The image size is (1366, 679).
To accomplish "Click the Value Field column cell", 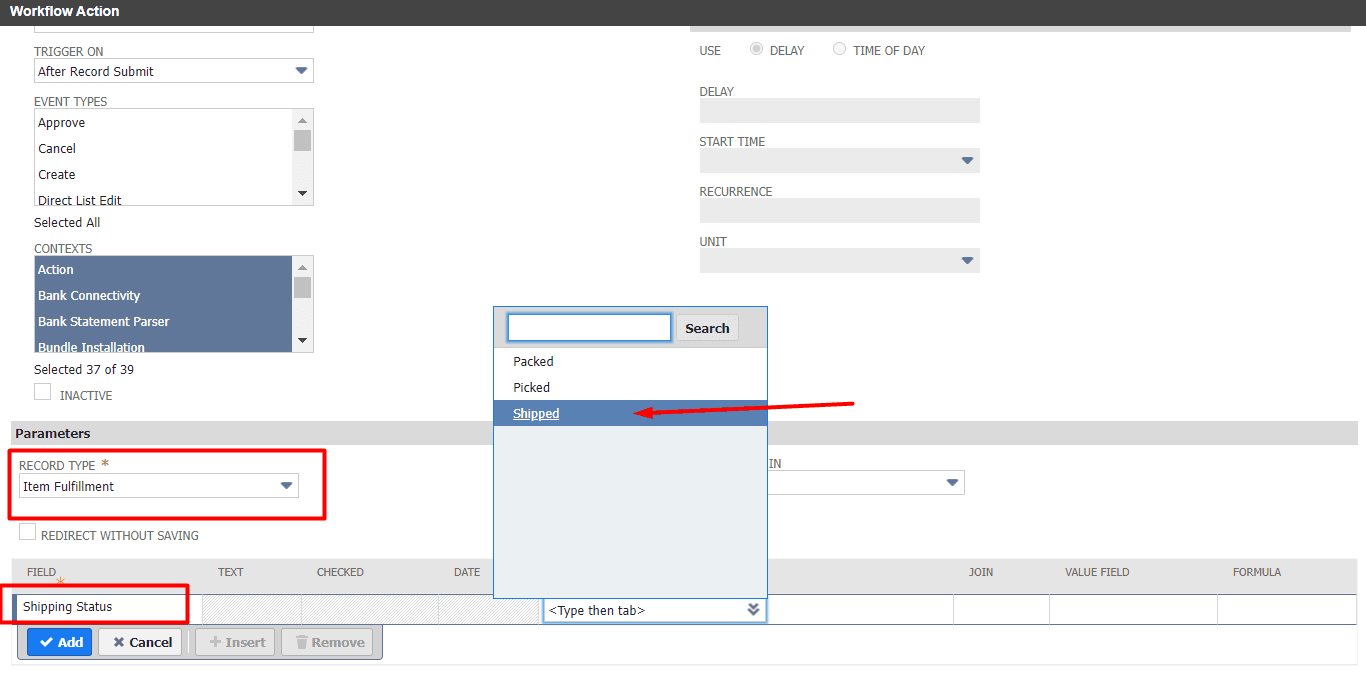I will (1133, 609).
